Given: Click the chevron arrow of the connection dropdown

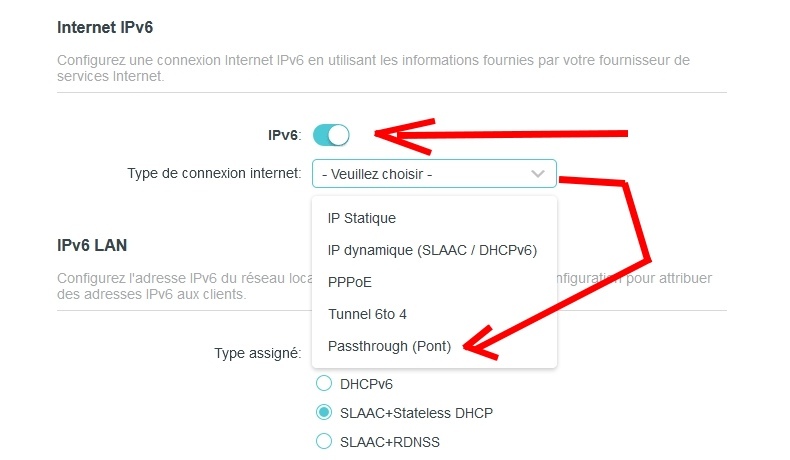Looking at the screenshot, I should click(x=538, y=174).
